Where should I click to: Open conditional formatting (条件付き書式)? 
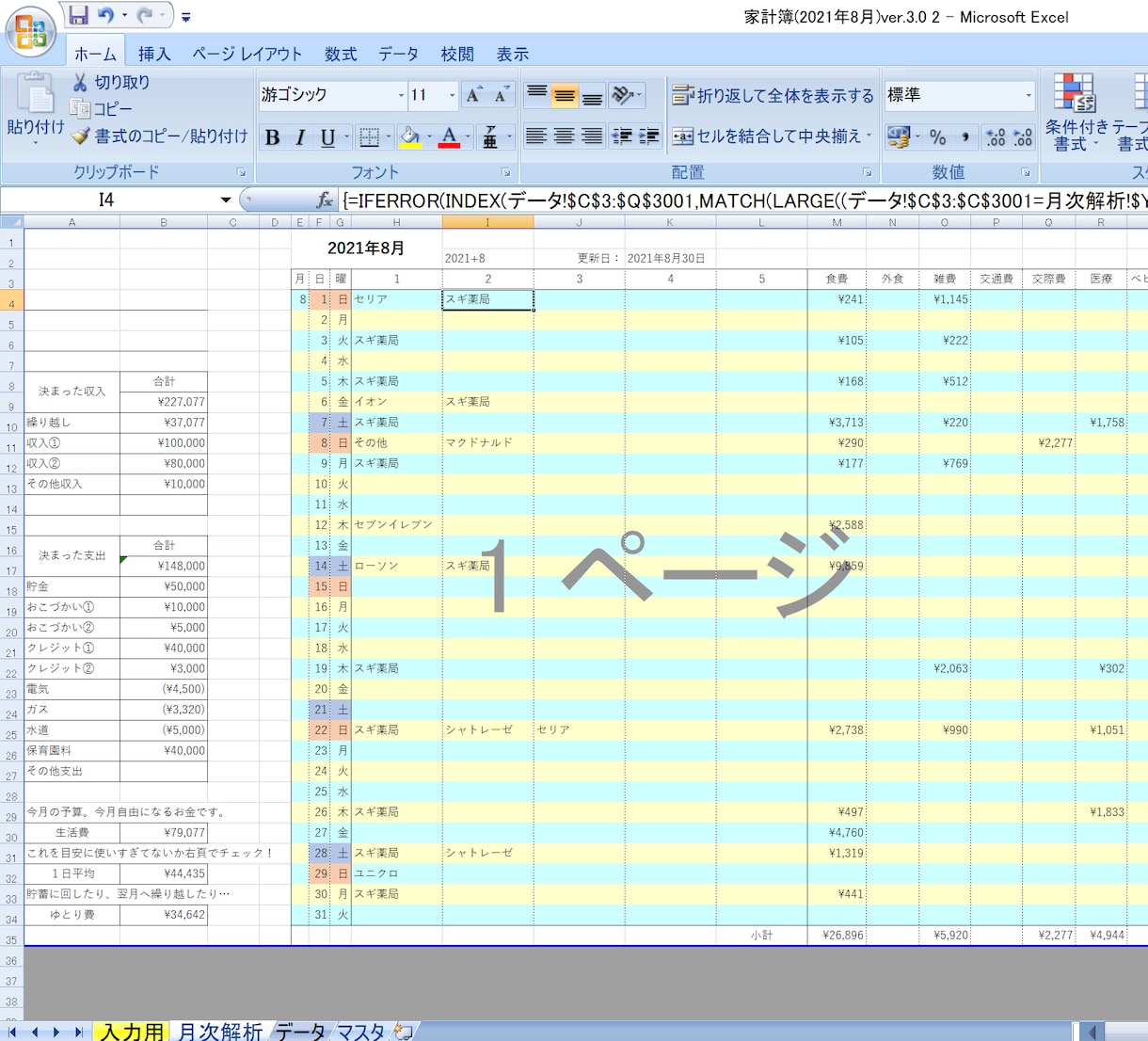[1076, 112]
